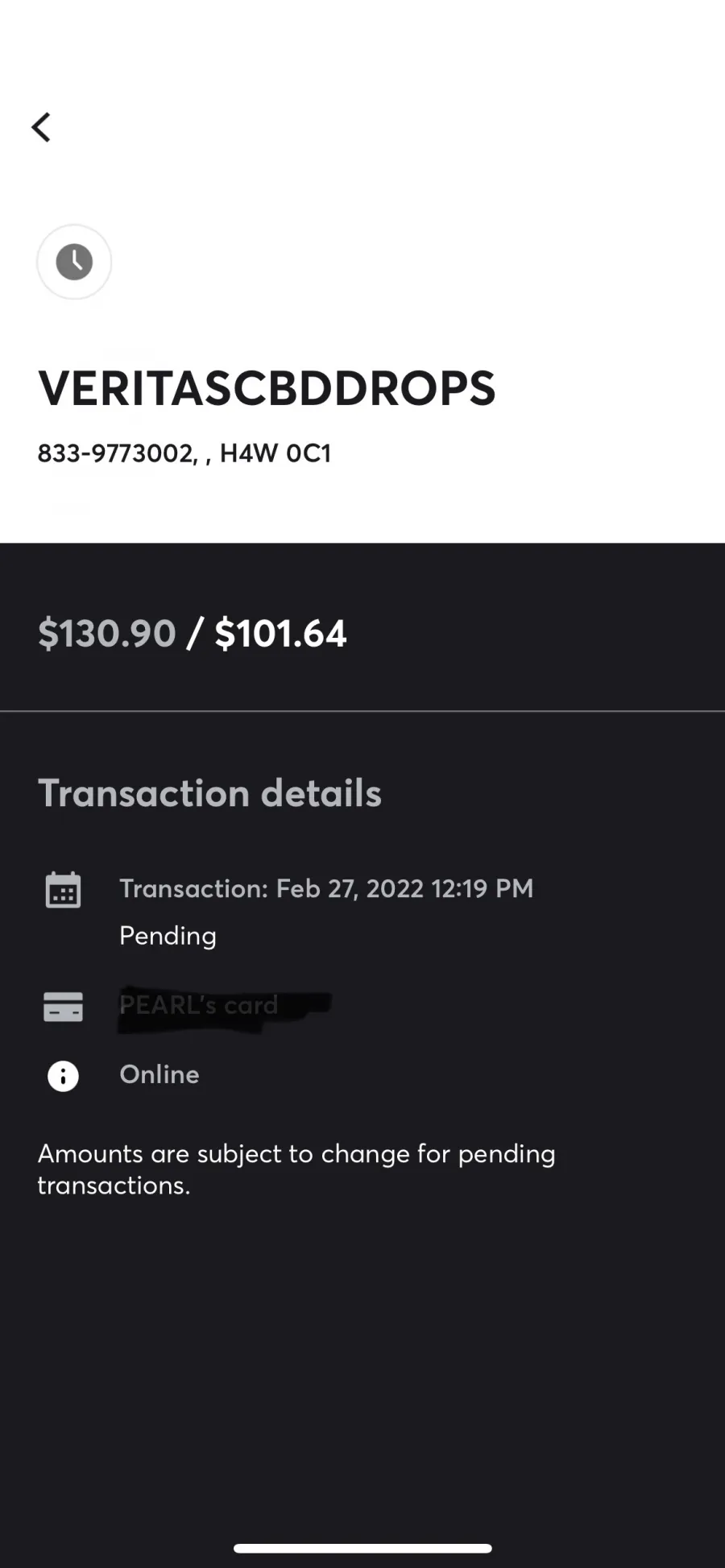Tap the pending clock status icon

coord(74,262)
